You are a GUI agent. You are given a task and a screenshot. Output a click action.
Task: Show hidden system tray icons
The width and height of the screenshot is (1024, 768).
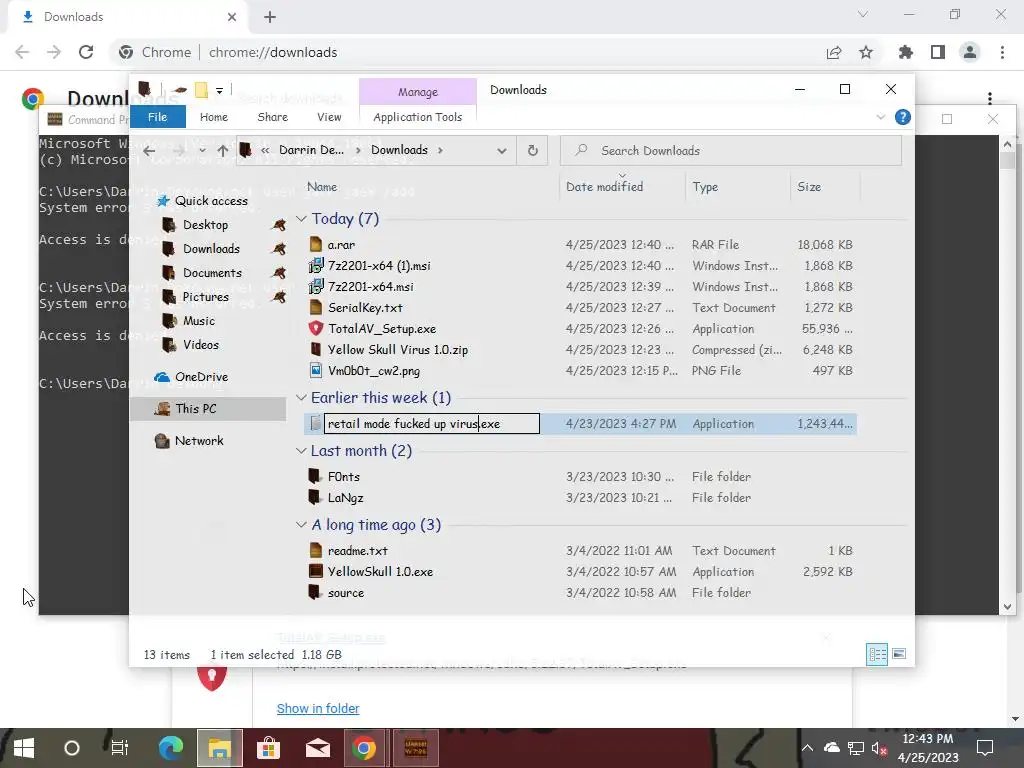point(807,748)
